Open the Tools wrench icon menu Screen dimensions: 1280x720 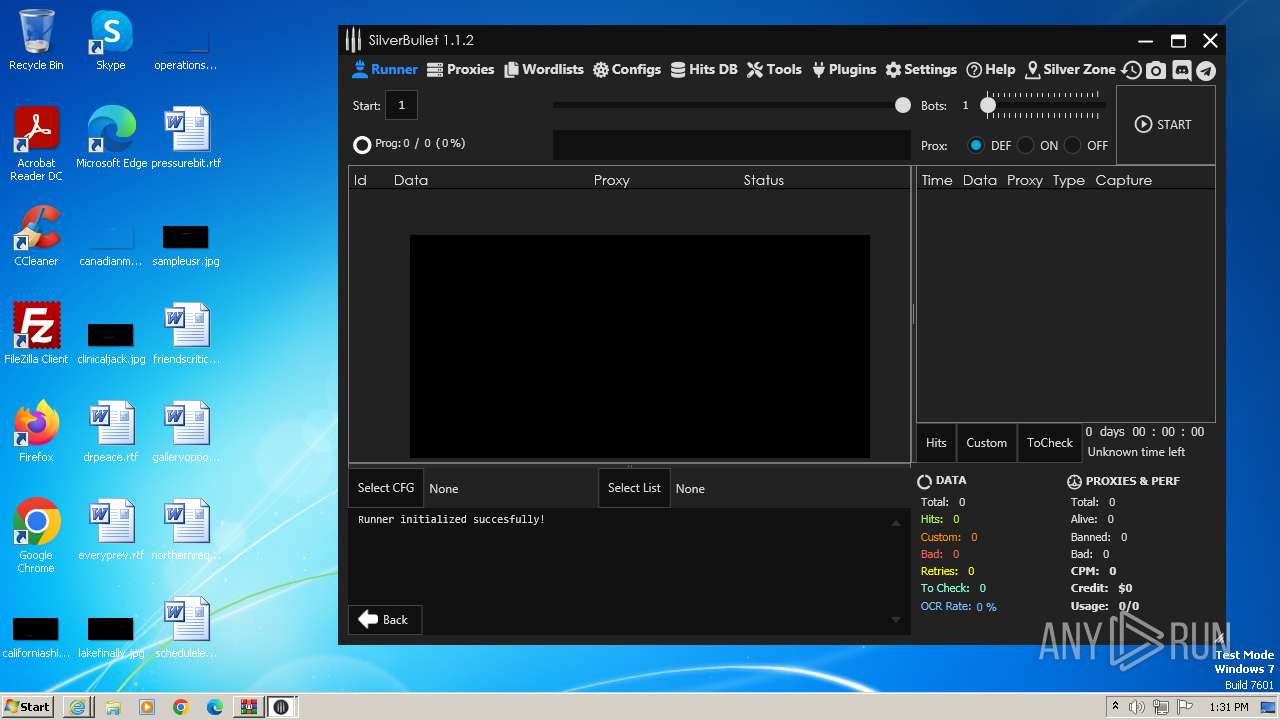[x=774, y=70]
